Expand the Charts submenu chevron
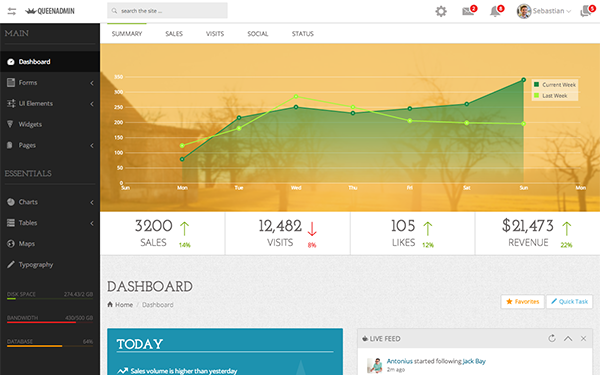 tap(92, 202)
